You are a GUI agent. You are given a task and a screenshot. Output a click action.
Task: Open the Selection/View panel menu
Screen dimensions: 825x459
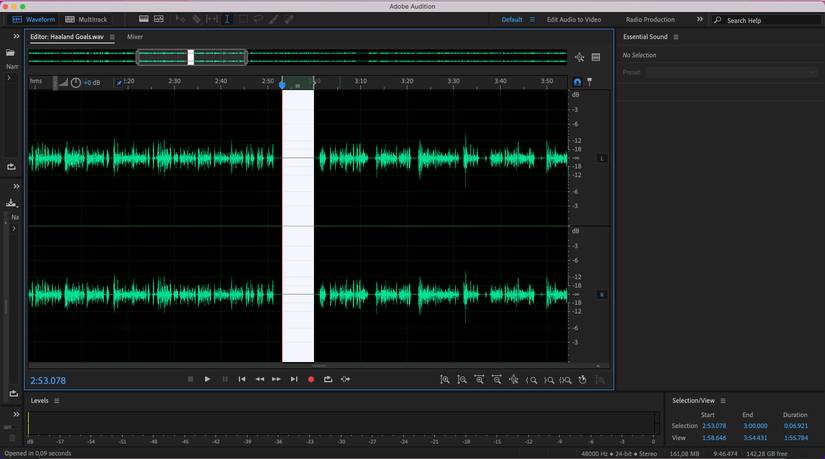click(x=723, y=401)
